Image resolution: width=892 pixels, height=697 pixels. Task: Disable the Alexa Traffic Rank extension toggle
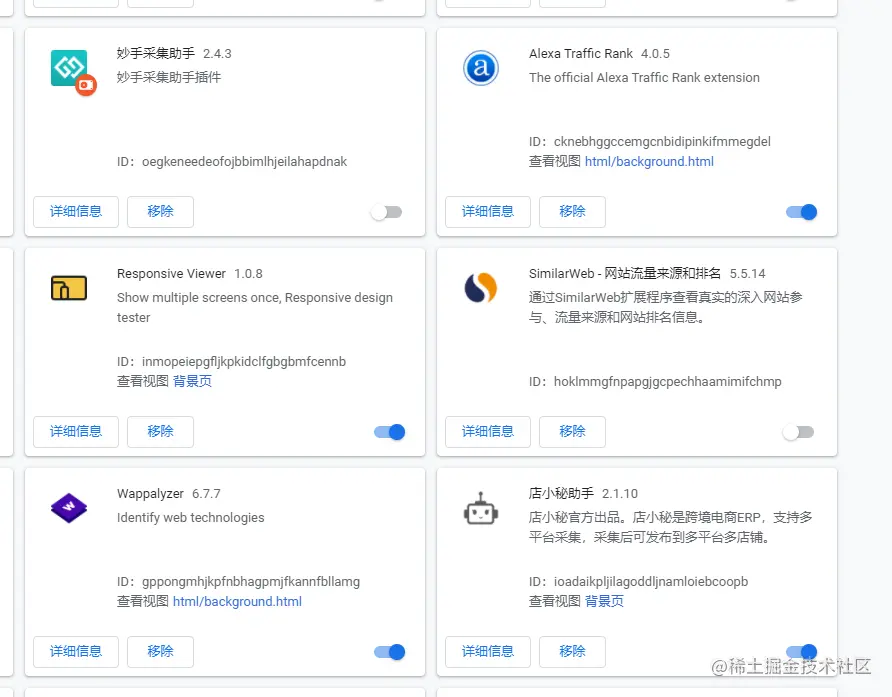tap(801, 212)
